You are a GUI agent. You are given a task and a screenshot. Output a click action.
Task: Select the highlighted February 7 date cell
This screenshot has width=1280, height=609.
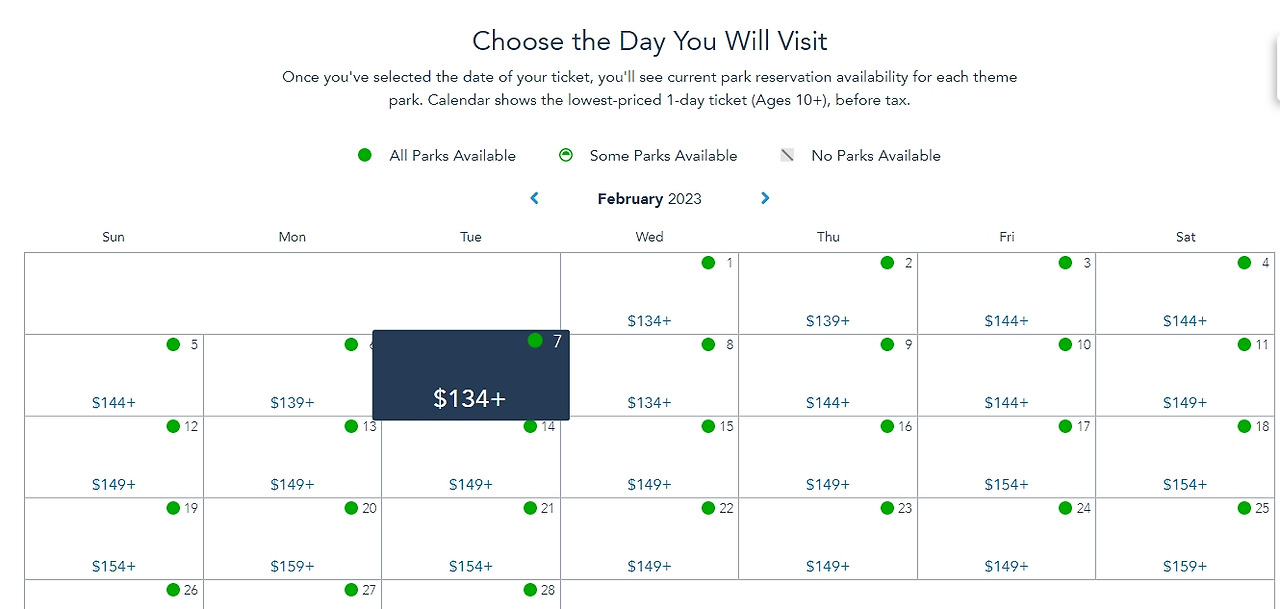470,375
